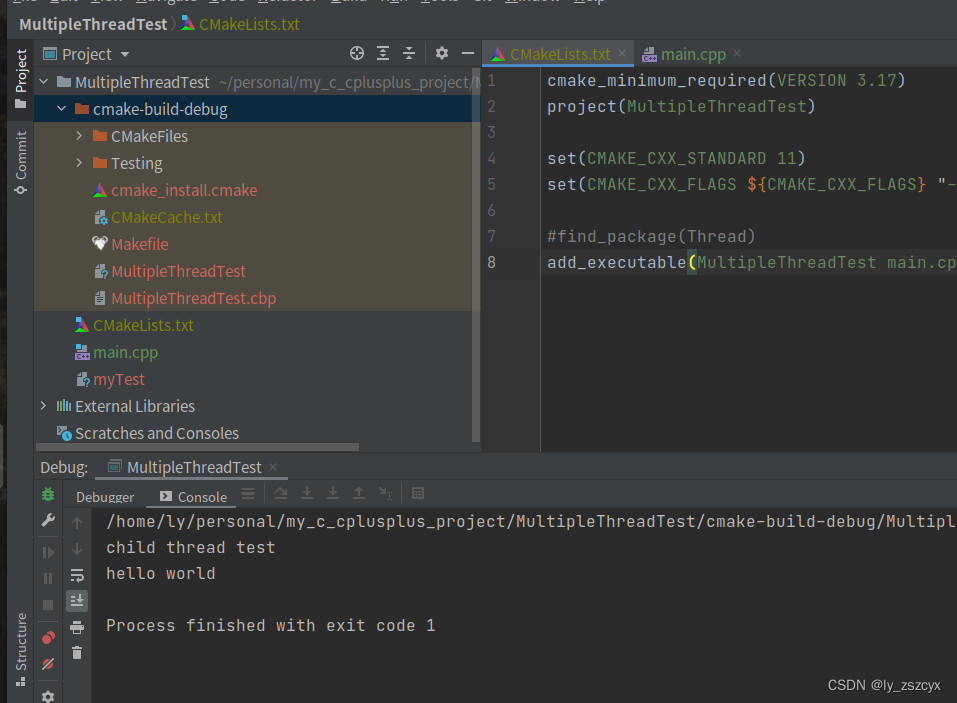957x703 pixels.
Task: Click the Step Over debugger icon
Action: (281, 493)
